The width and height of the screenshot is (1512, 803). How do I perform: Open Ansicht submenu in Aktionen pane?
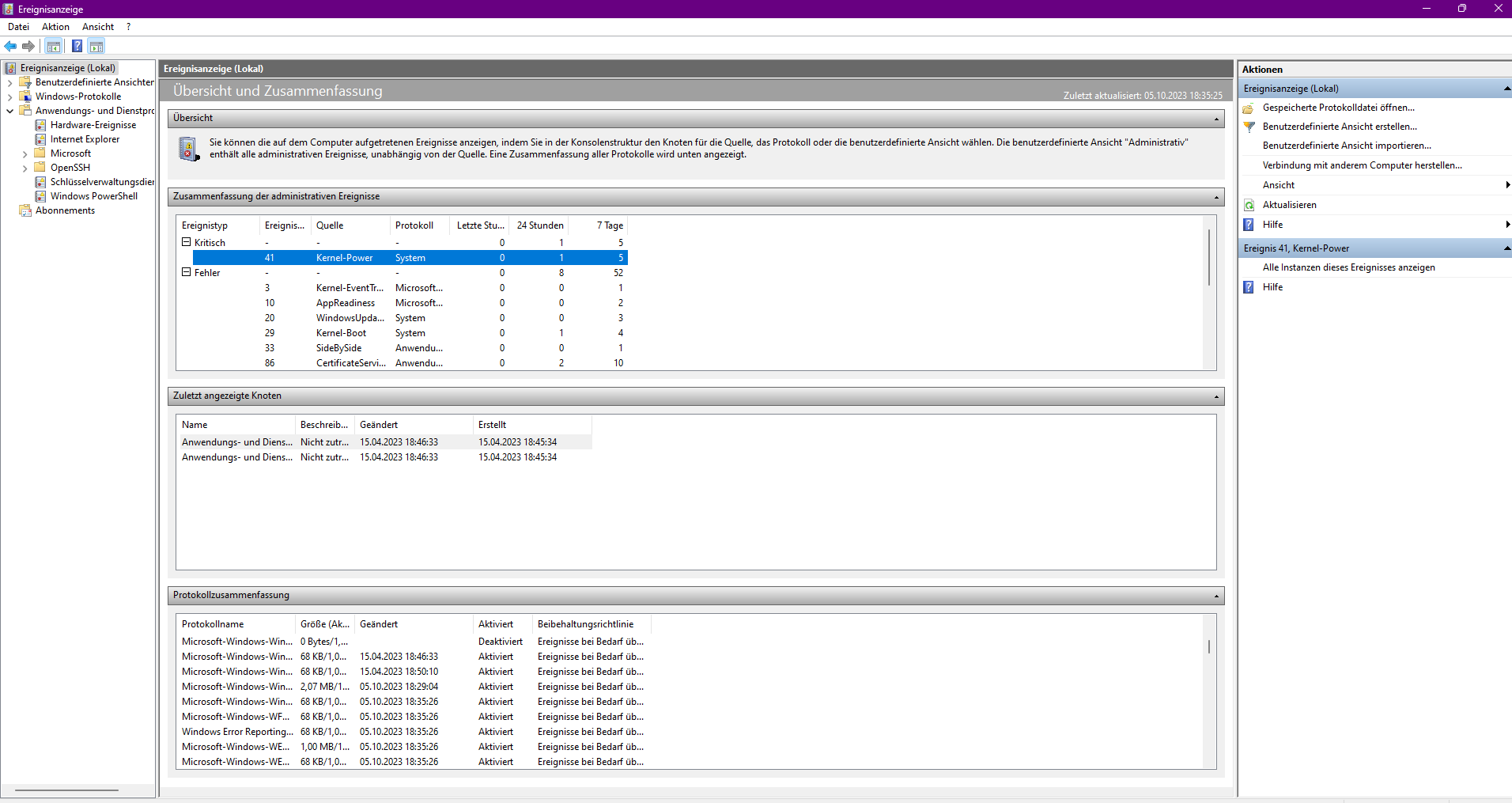coord(1376,185)
